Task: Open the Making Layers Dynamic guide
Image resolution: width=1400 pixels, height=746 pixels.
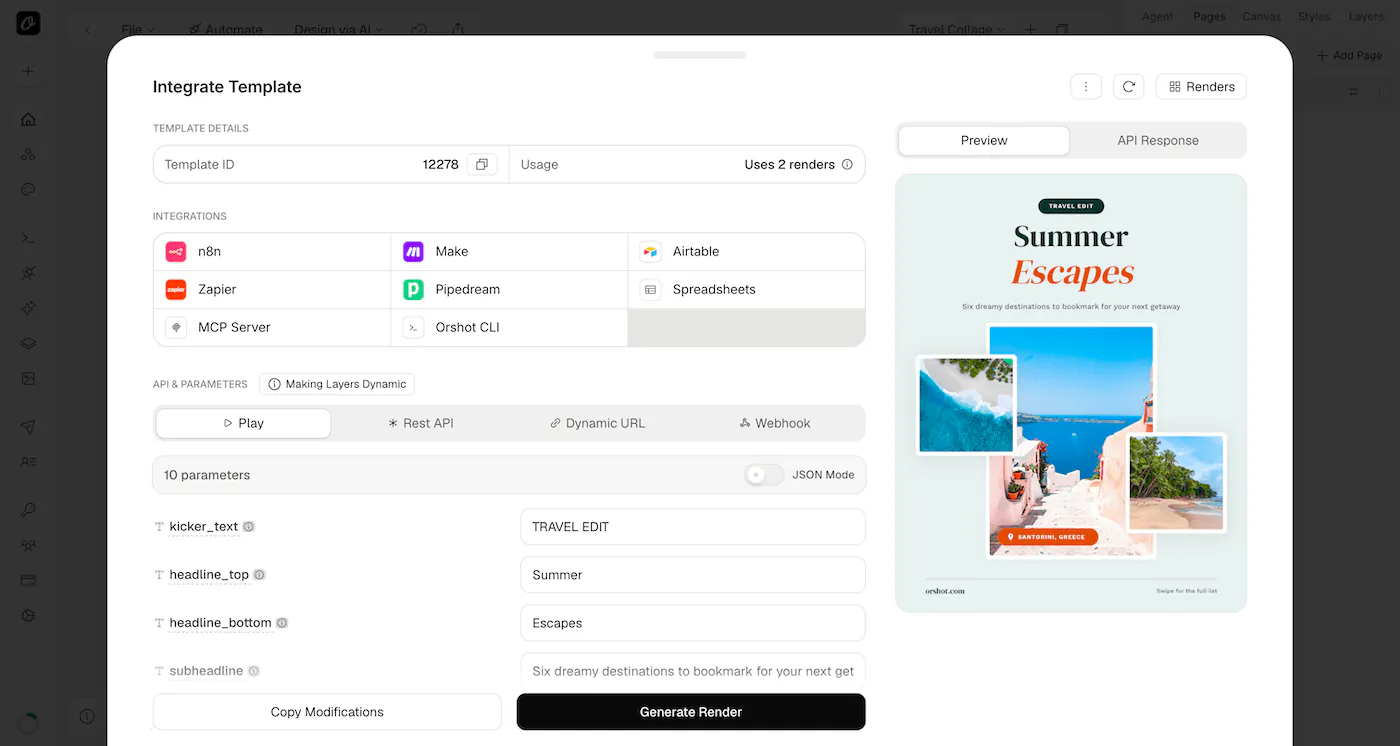Action: click(x=337, y=384)
